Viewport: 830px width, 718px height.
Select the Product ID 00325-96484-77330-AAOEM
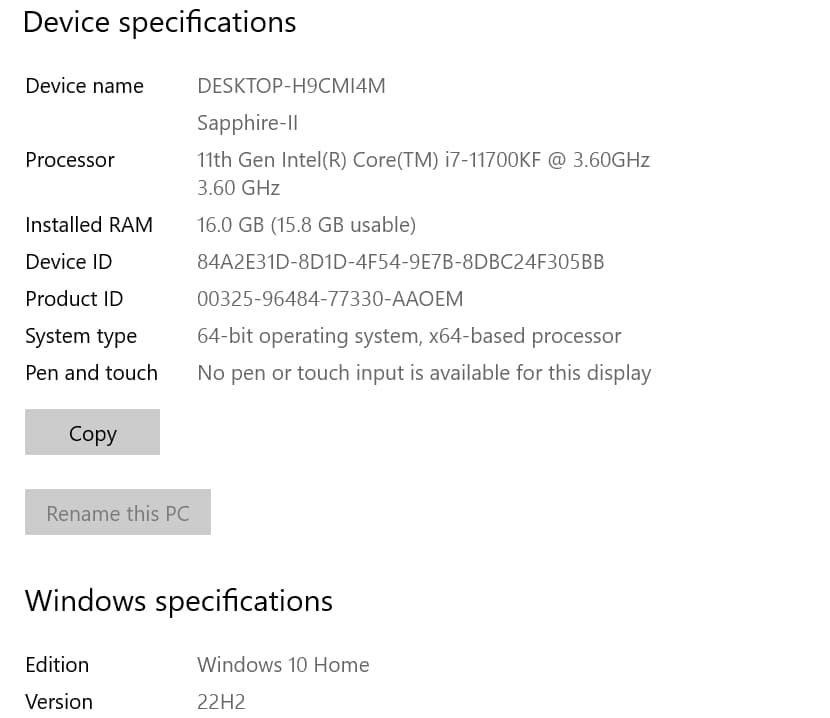[x=330, y=298]
